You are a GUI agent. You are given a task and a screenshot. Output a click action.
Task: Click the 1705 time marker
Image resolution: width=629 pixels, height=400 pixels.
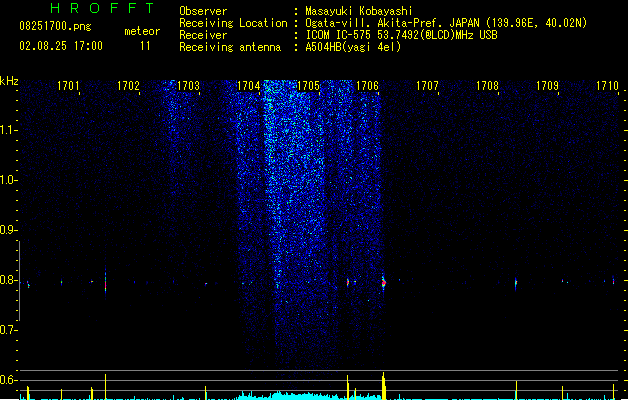coord(308,86)
